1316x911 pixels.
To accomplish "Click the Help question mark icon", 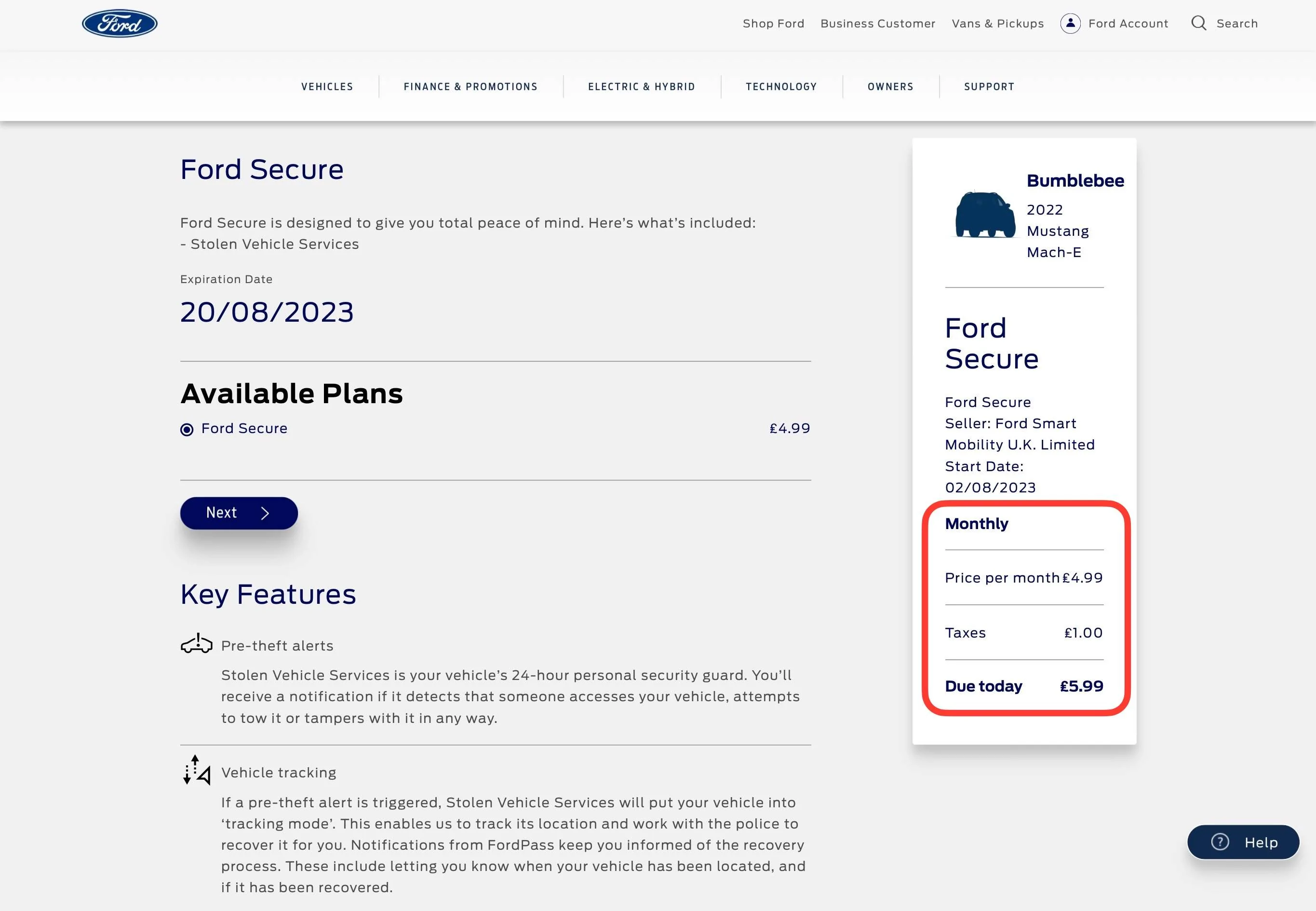I will click(1220, 842).
